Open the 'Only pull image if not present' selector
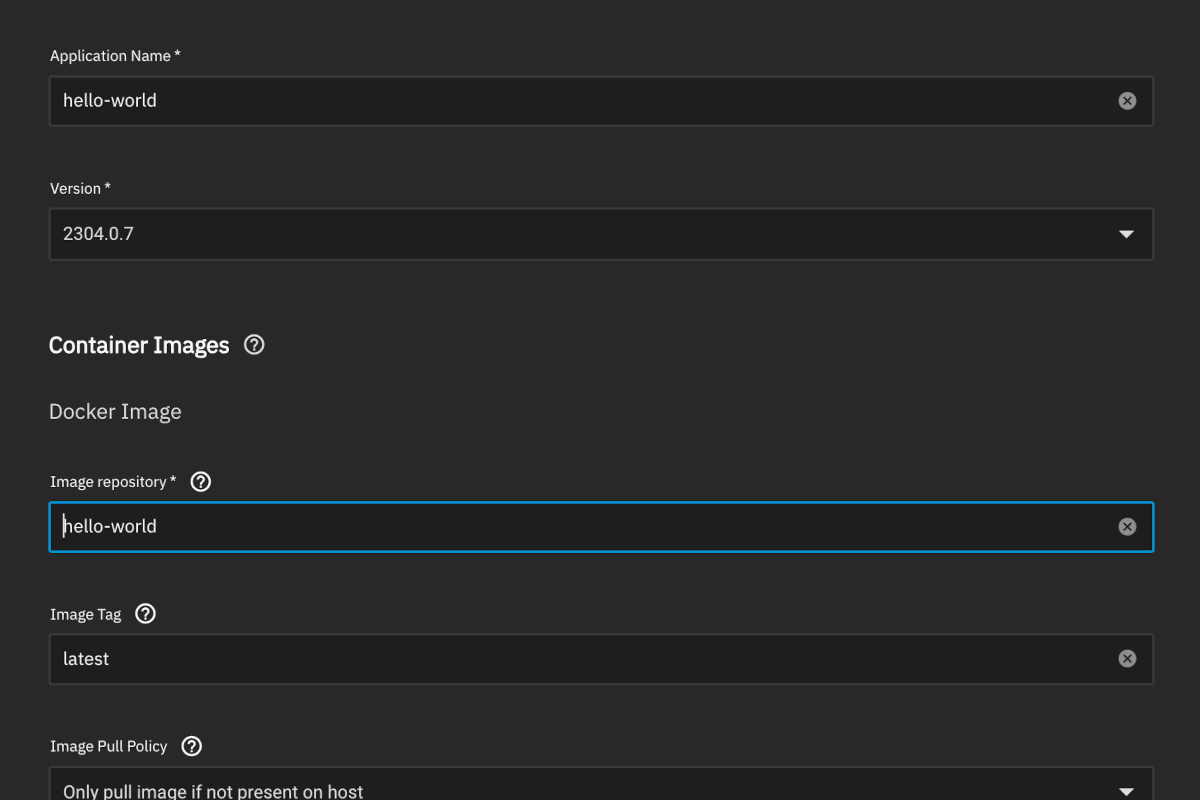 (601, 784)
